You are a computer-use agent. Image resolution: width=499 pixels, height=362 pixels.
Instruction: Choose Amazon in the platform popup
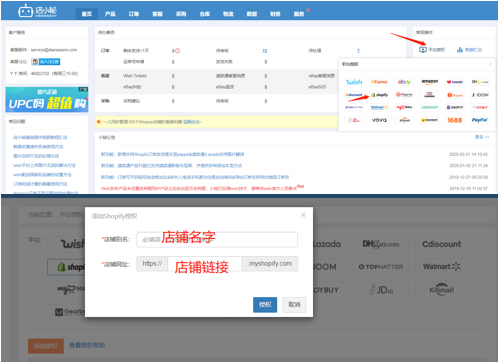(430, 82)
